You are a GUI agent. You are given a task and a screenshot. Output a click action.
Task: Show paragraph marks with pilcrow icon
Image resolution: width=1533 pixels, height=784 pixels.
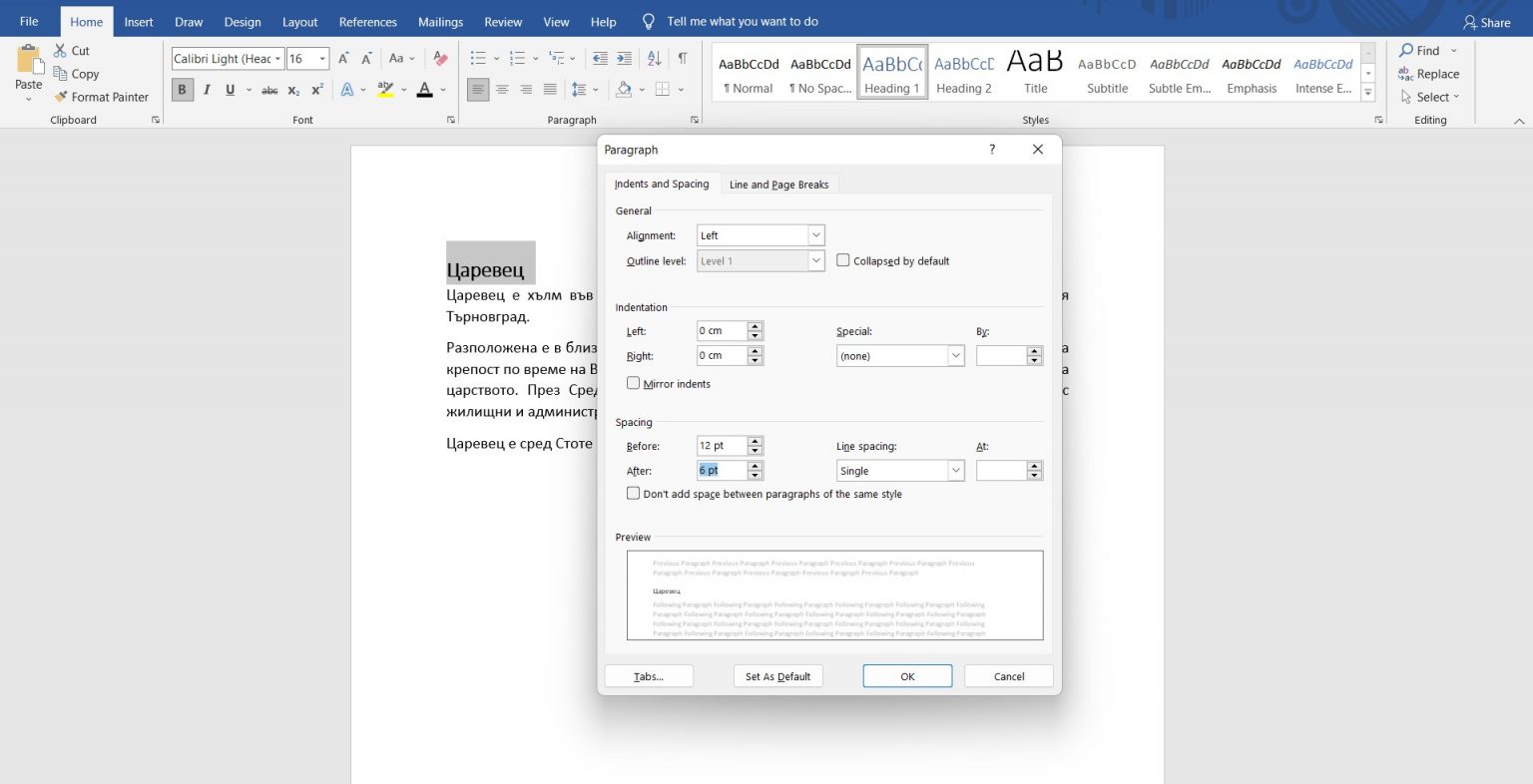pyautogui.click(x=683, y=58)
